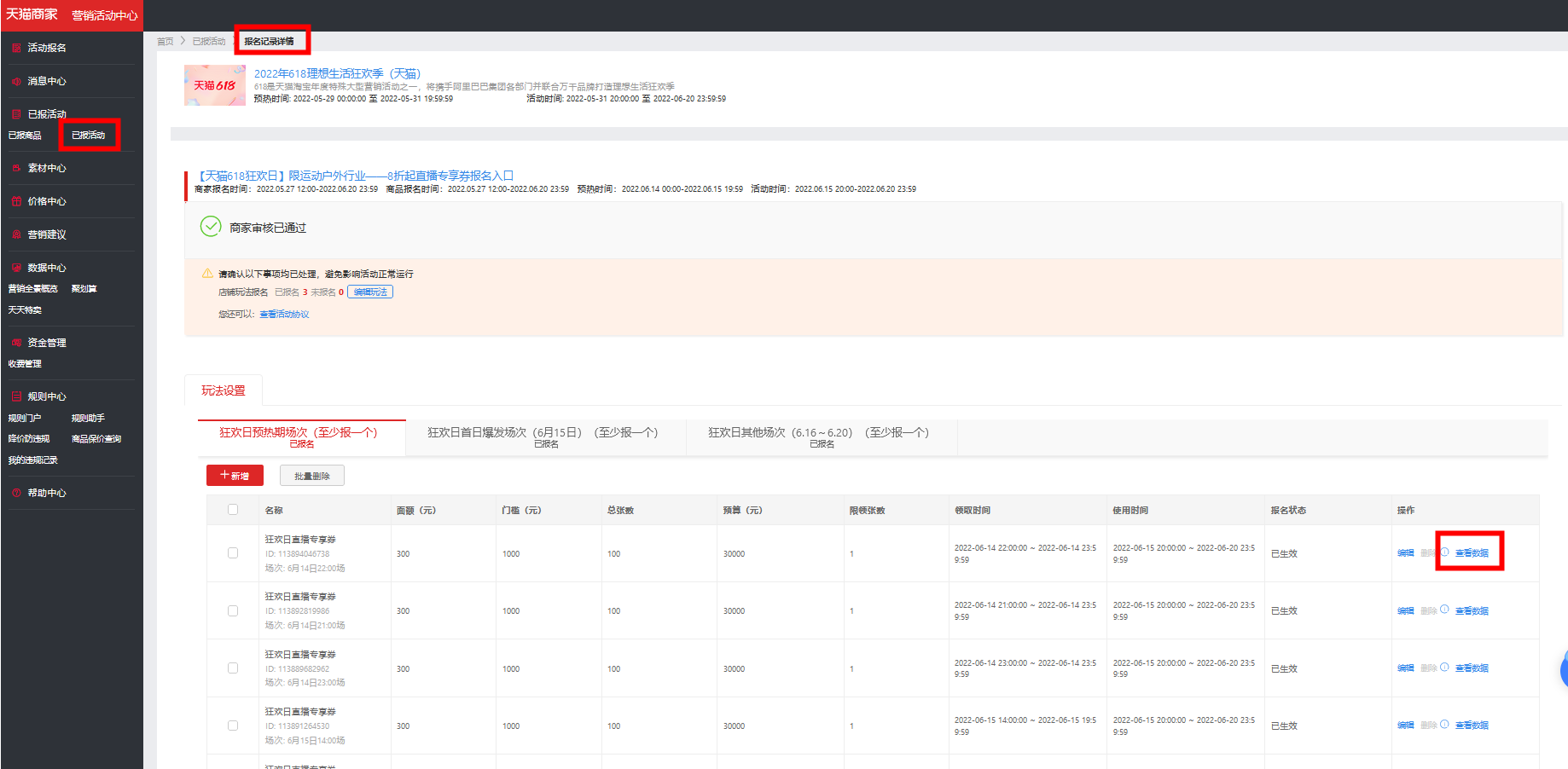Screen dimensions: 1568x769
Task: Open the 查看活动协议 link
Action: click(x=284, y=315)
